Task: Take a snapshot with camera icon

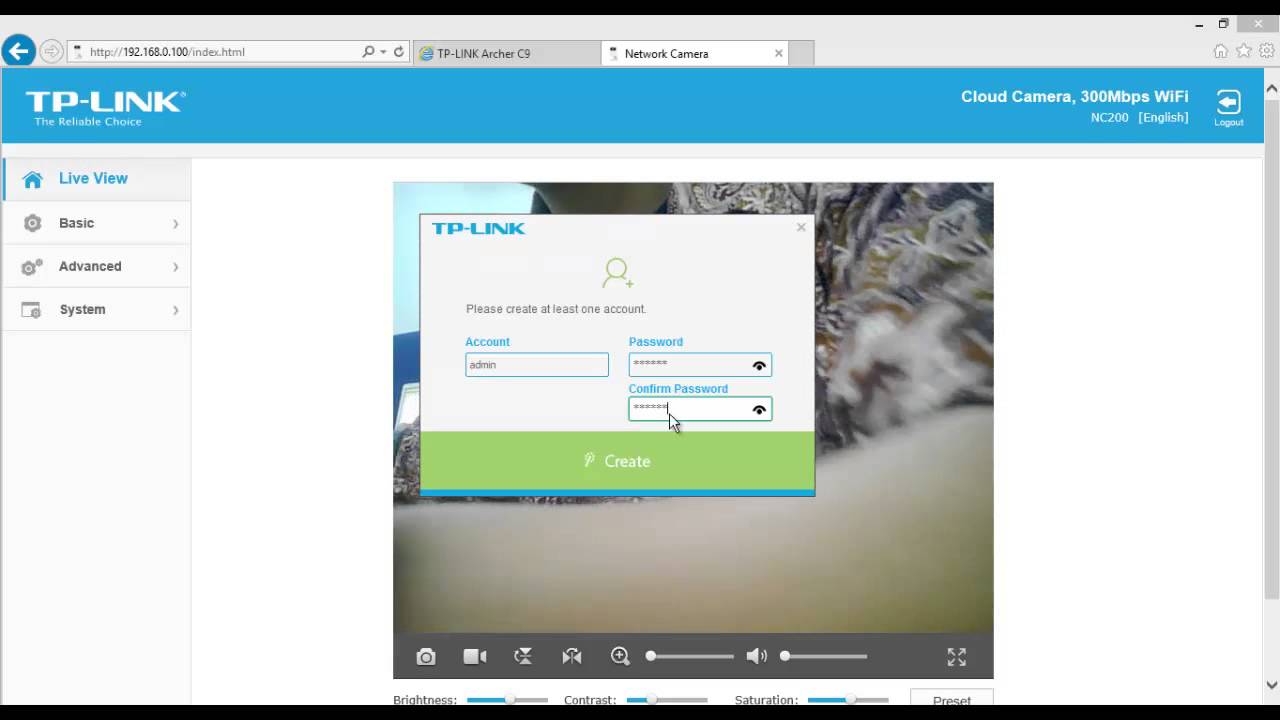Action: click(426, 657)
